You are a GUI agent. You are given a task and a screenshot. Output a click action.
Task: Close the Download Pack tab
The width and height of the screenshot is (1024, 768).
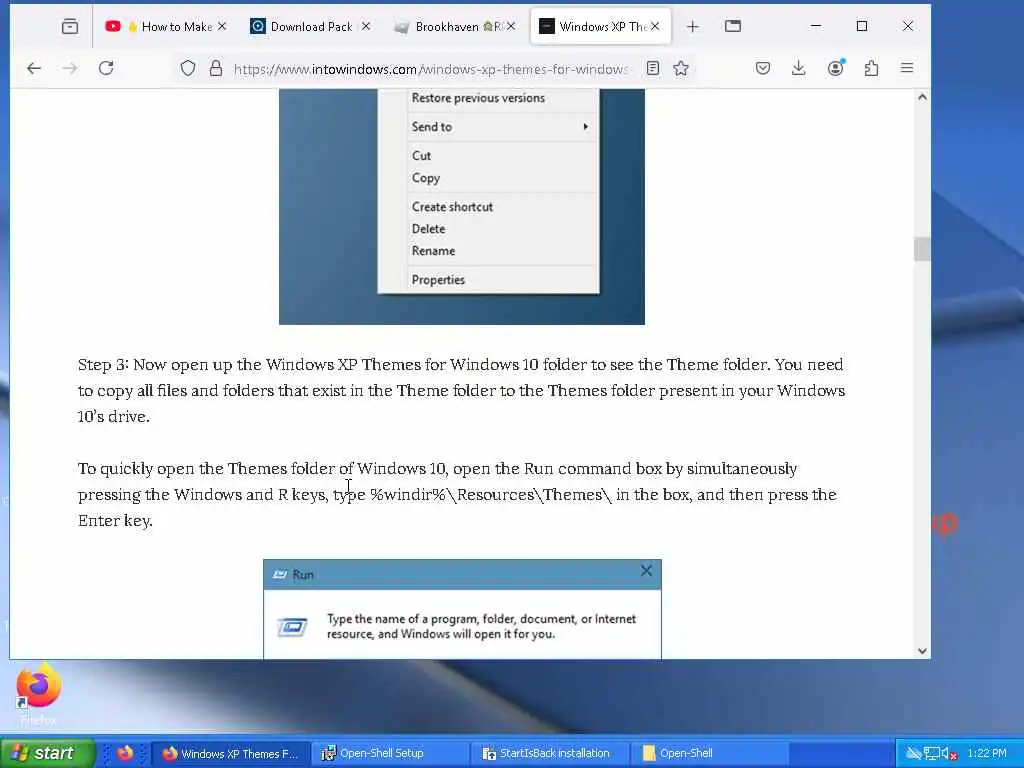(366, 26)
